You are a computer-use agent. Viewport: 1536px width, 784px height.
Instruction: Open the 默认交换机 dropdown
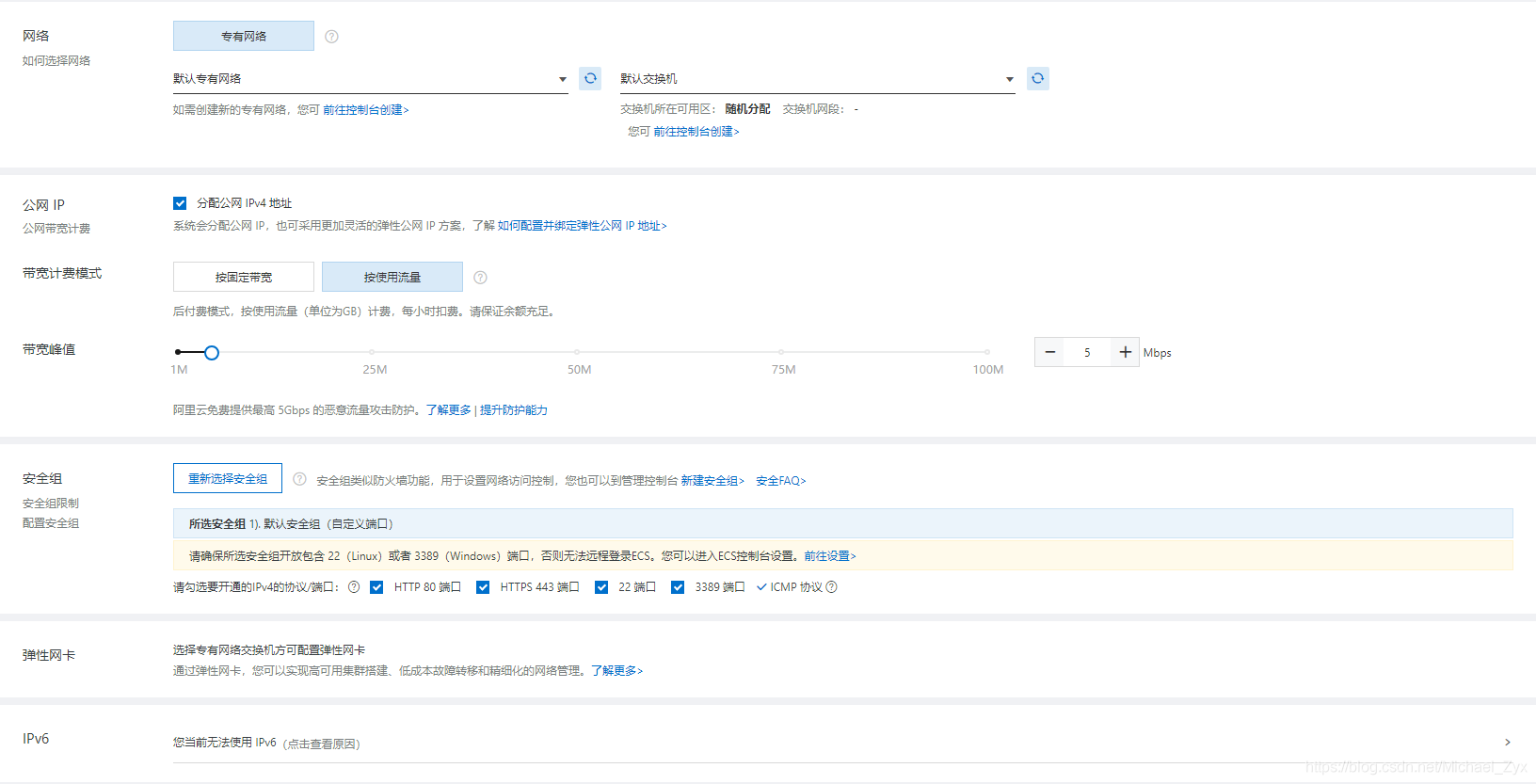pos(817,79)
